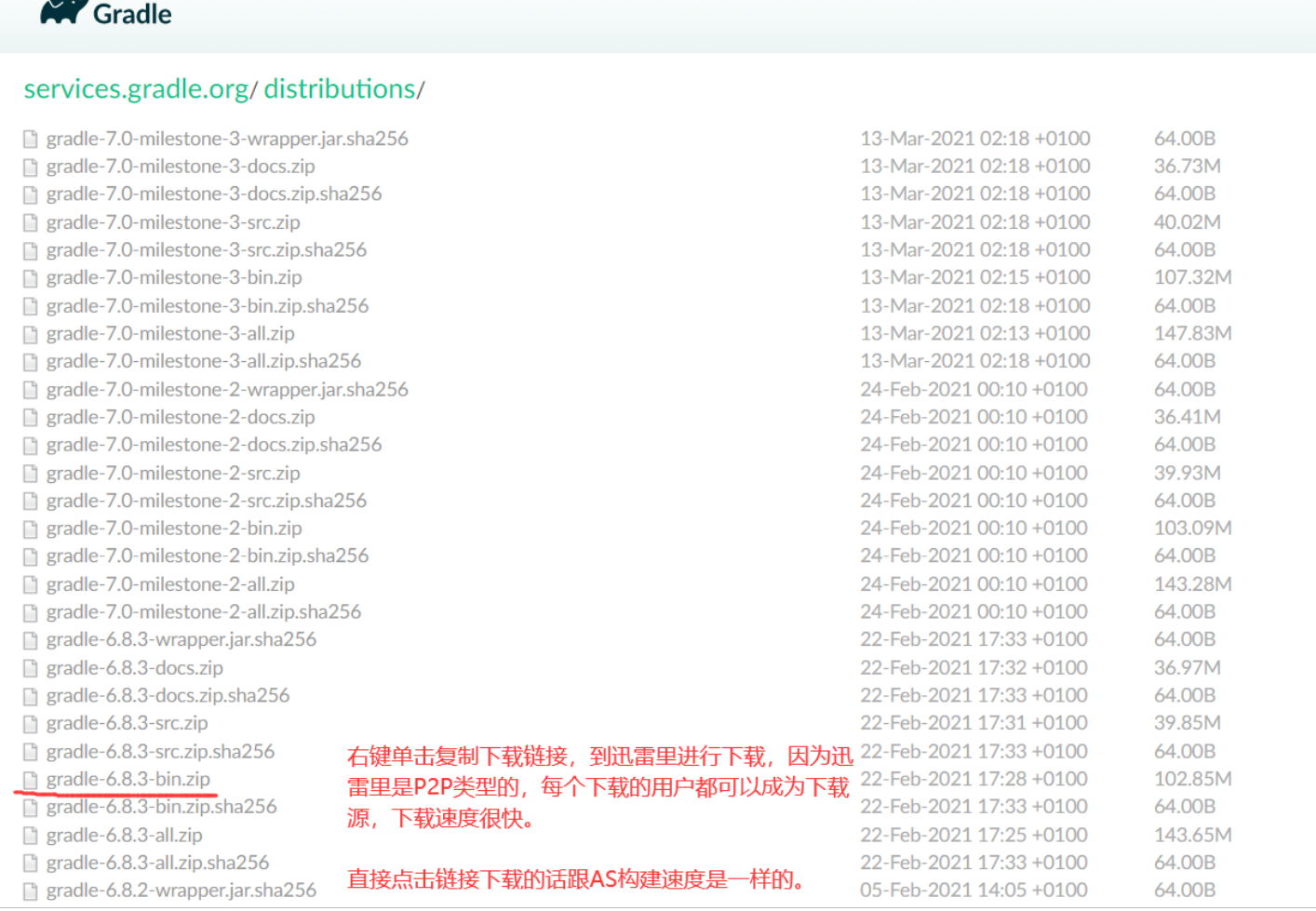1316x911 pixels.
Task: Download gradle-6.8.3-bin.zip
Action: pos(128,779)
